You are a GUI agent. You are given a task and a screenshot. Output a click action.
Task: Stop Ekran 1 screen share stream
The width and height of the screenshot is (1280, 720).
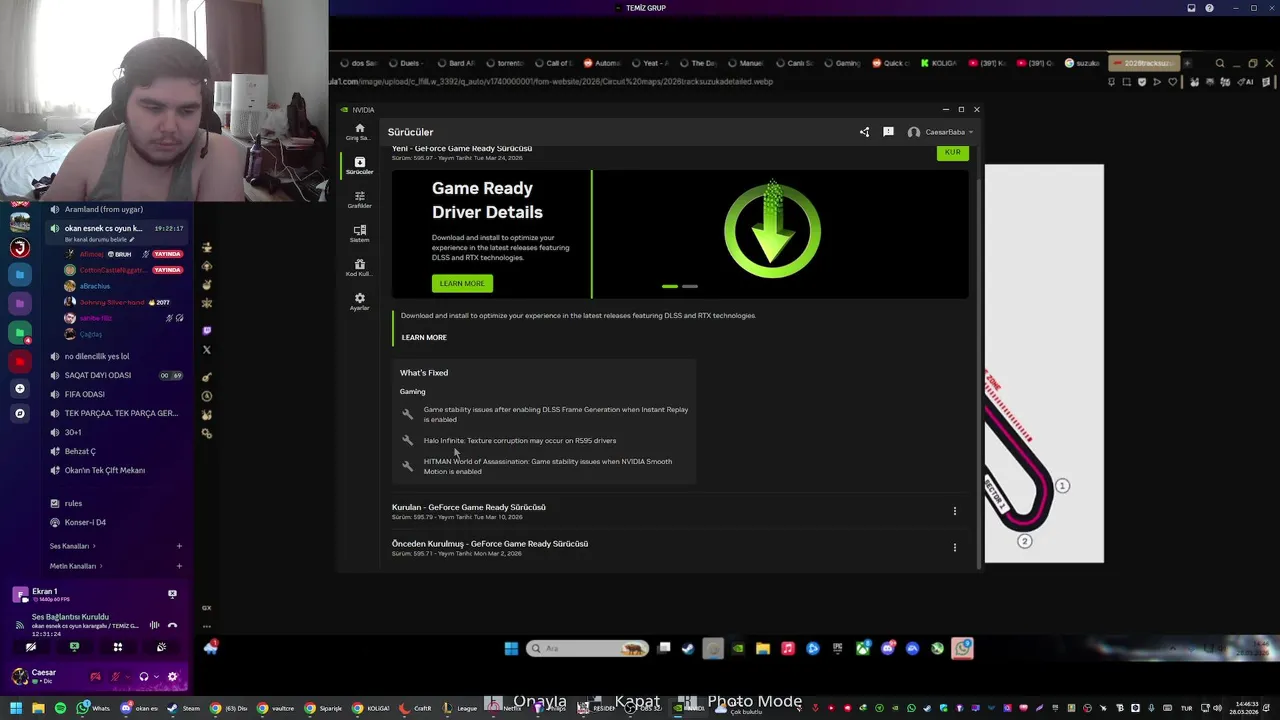[x=172, y=594]
